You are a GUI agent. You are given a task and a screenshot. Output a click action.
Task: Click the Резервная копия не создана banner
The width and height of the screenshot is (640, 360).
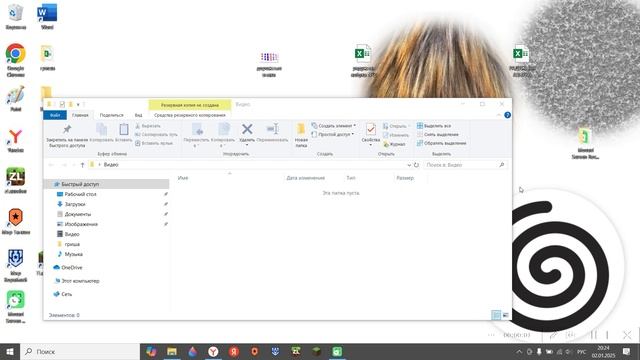190,105
